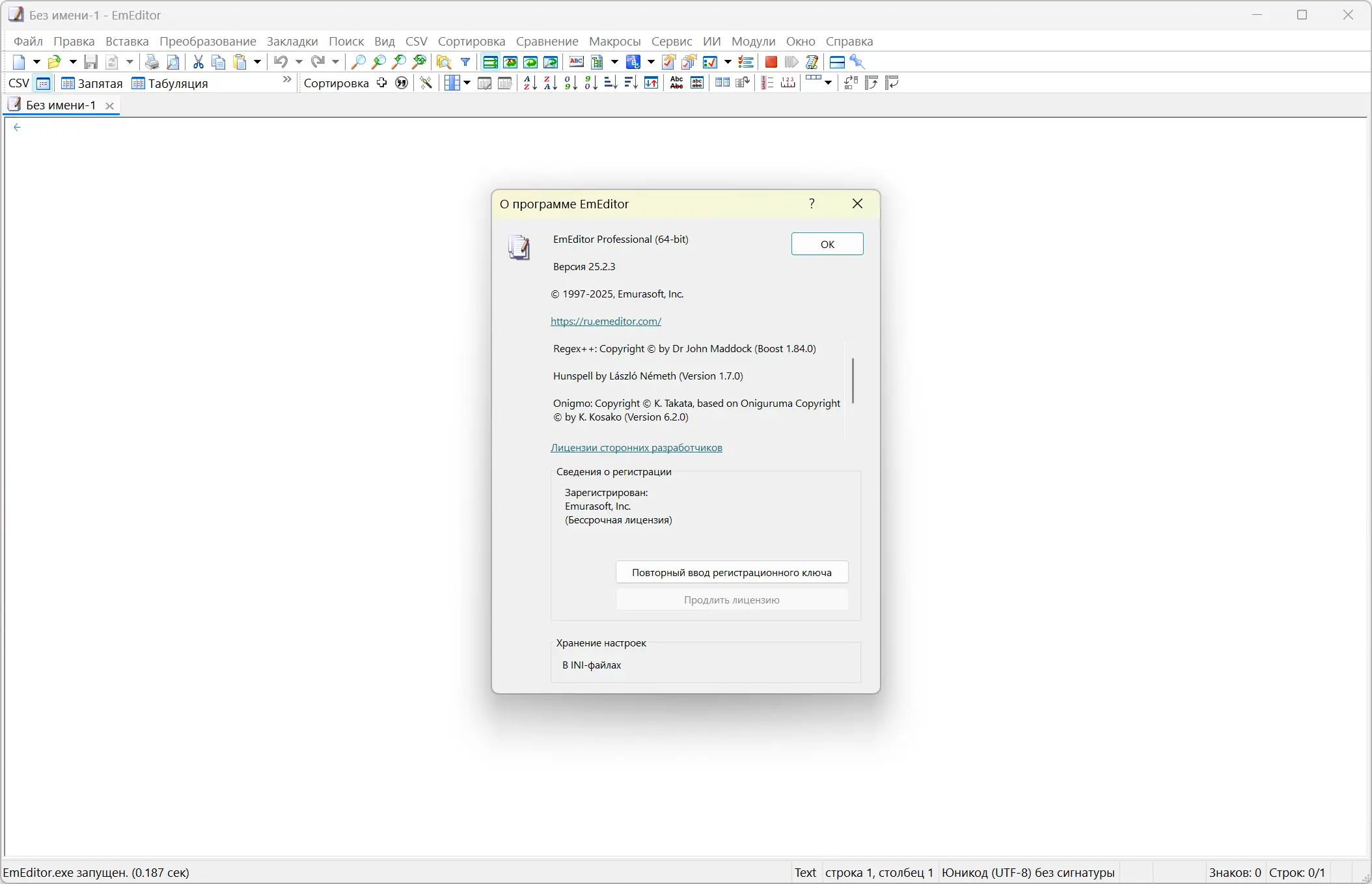Open the Paste dropdown arrow
This screenshot has height=884, width=1372.
point(256,62)
